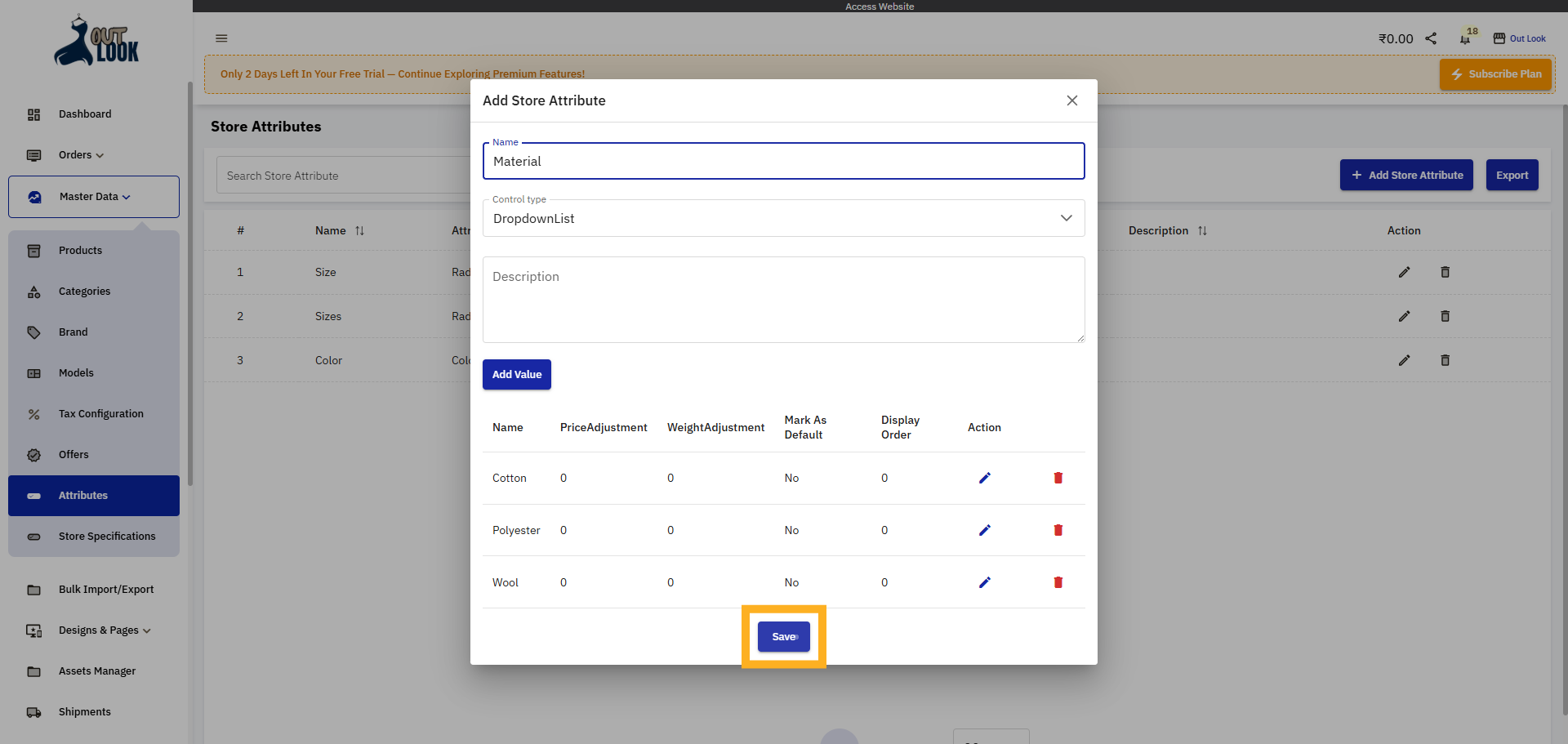Open Store Specifications in sidebar
The image size is (1568, 744).
click(107, 537)
